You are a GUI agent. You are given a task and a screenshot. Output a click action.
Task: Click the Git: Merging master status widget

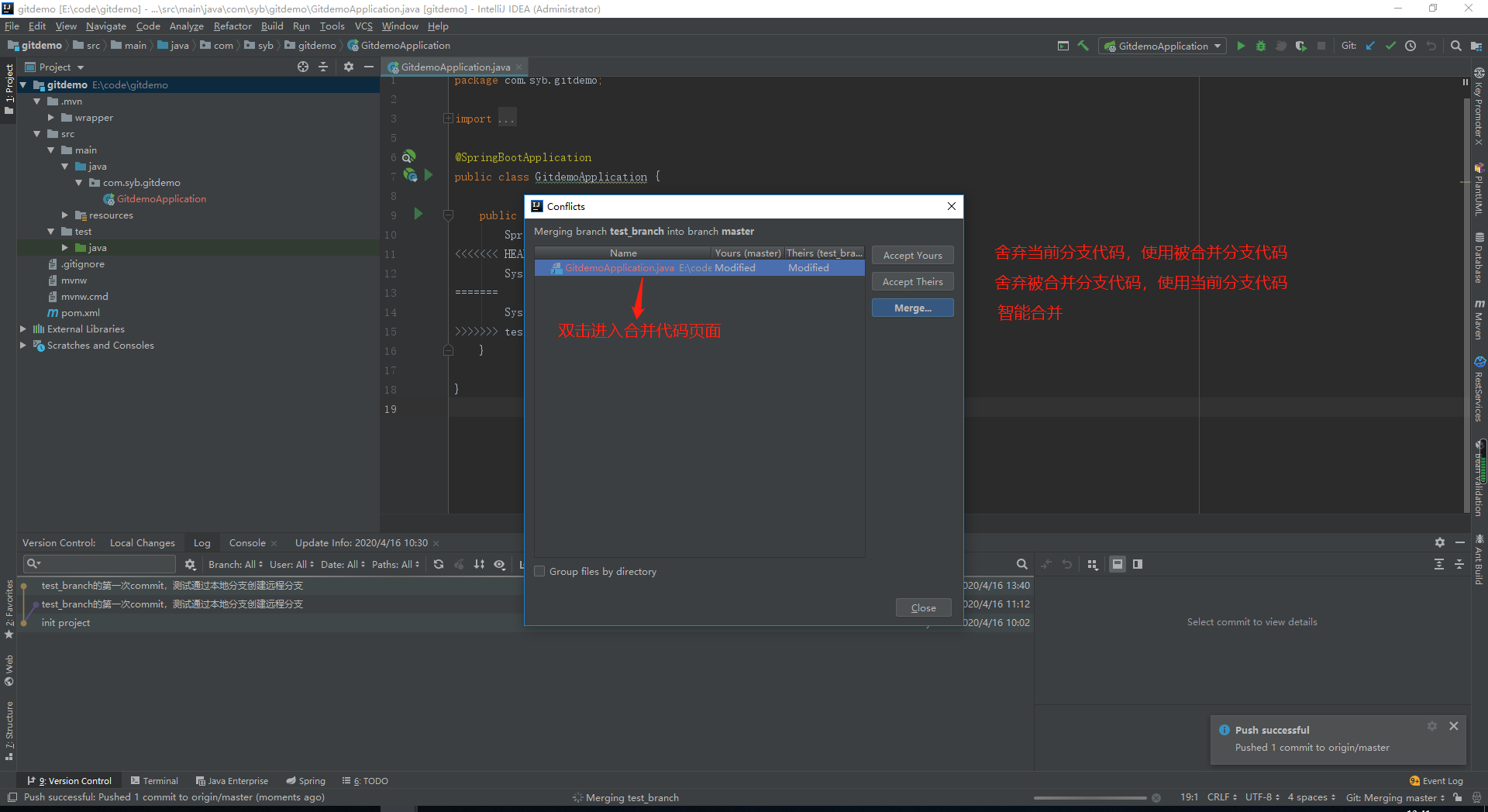click(1395, 797)
